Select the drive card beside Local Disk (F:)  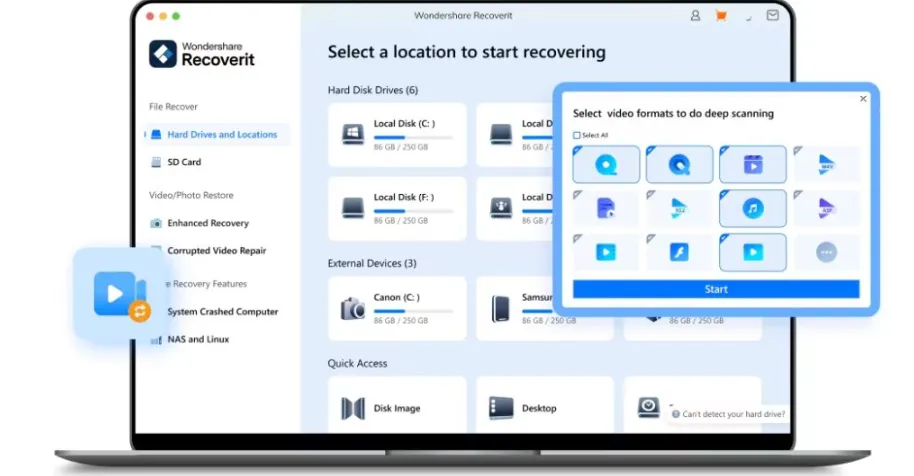tap(515, 209)
